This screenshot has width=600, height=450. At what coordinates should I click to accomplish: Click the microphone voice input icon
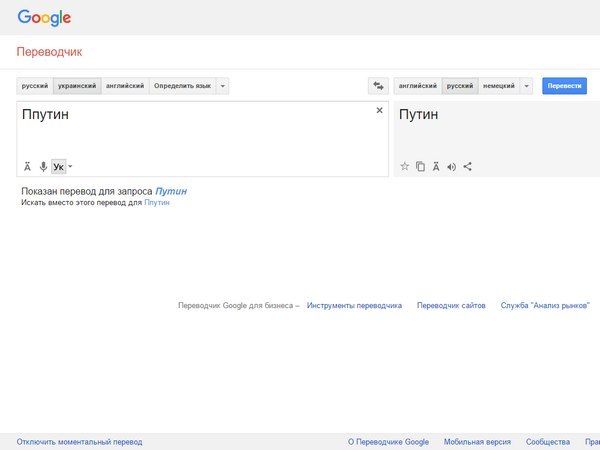43,166
